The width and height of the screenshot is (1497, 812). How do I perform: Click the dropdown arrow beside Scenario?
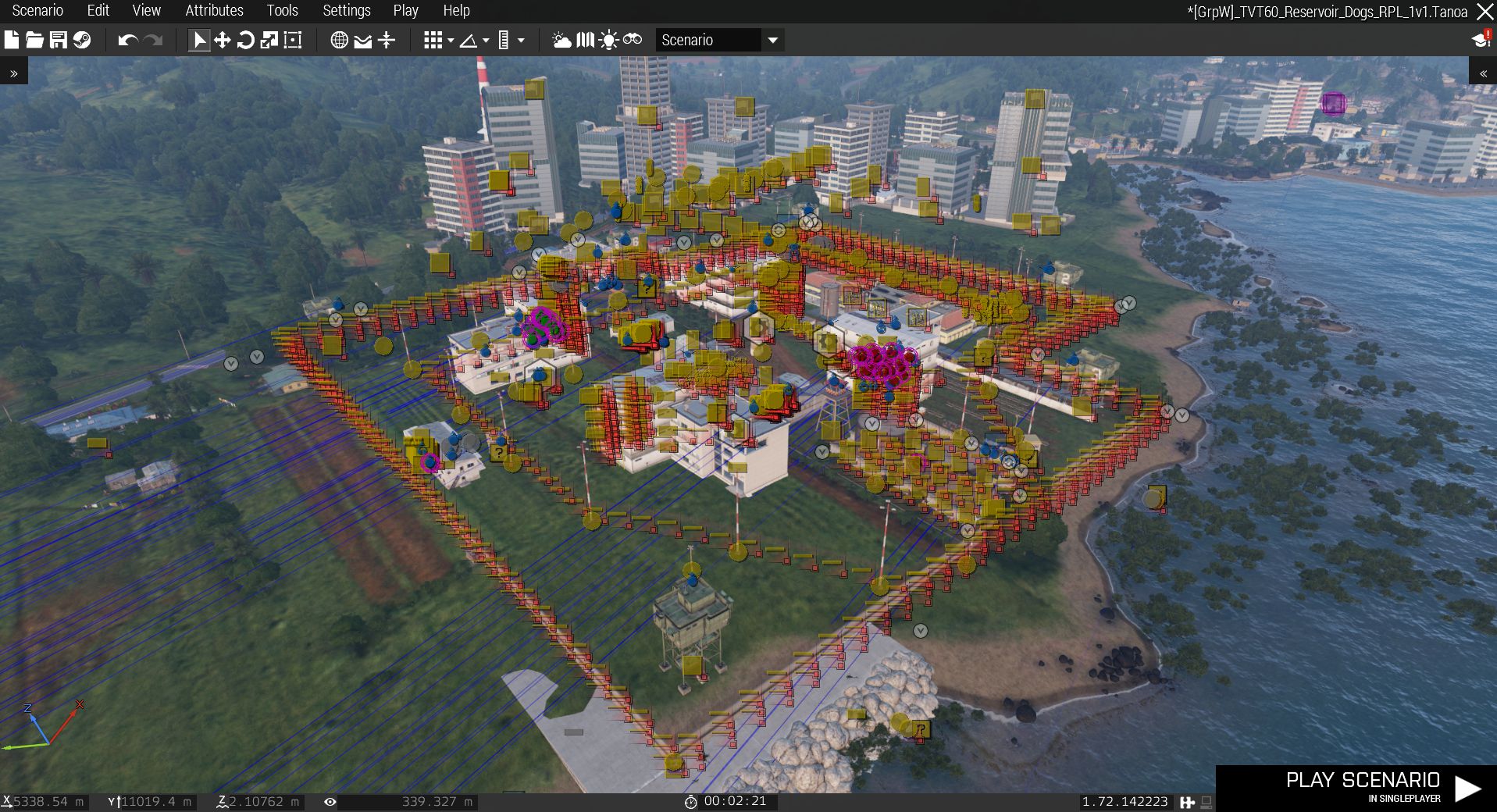pos(772,41)
